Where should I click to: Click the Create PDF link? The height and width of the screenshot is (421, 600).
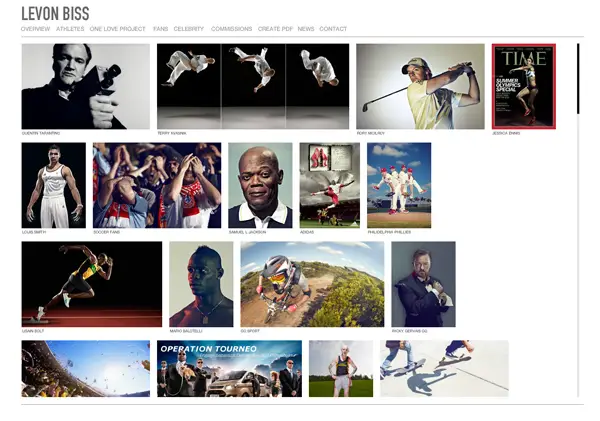pyautogui.click(x=275, y=29)
